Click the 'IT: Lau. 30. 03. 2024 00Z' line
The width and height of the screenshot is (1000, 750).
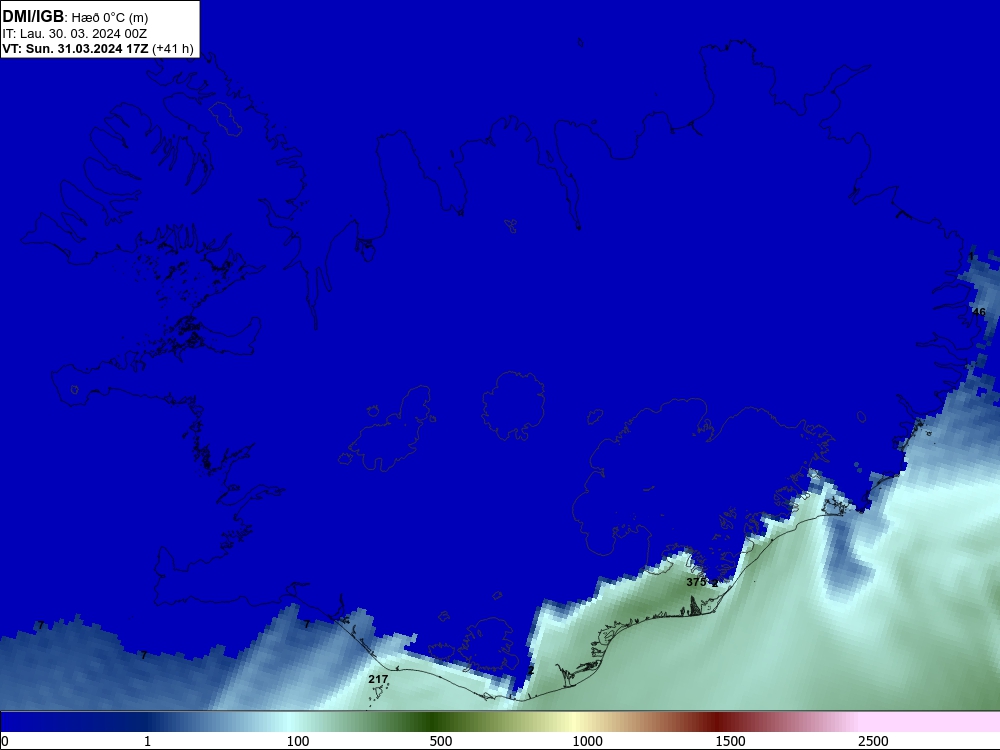point(75,34)
